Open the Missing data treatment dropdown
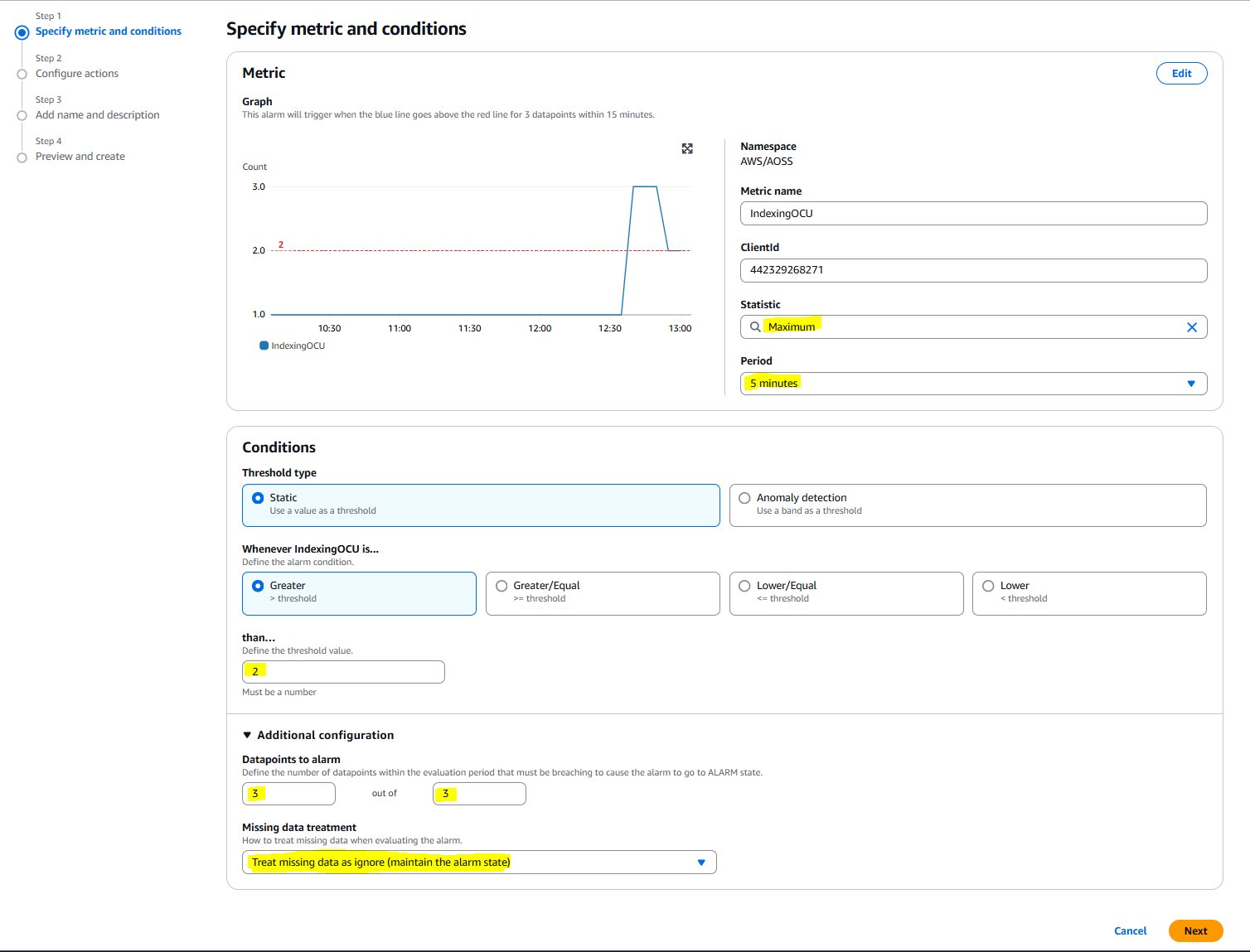The height and width of the screenshot is (952, 1250). point(479,863)
